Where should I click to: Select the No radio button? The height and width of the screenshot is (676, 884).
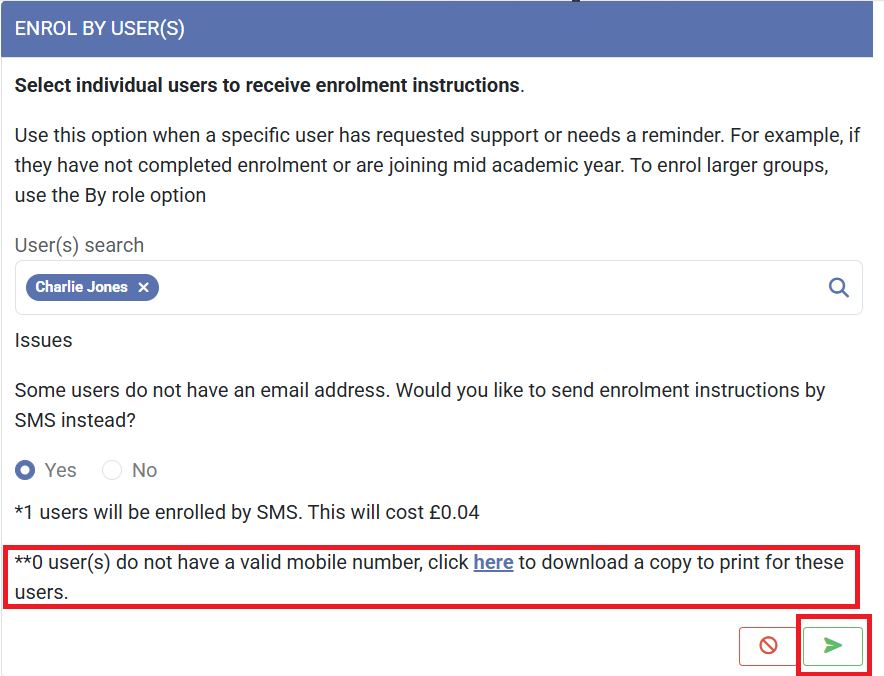click(112, 470)
